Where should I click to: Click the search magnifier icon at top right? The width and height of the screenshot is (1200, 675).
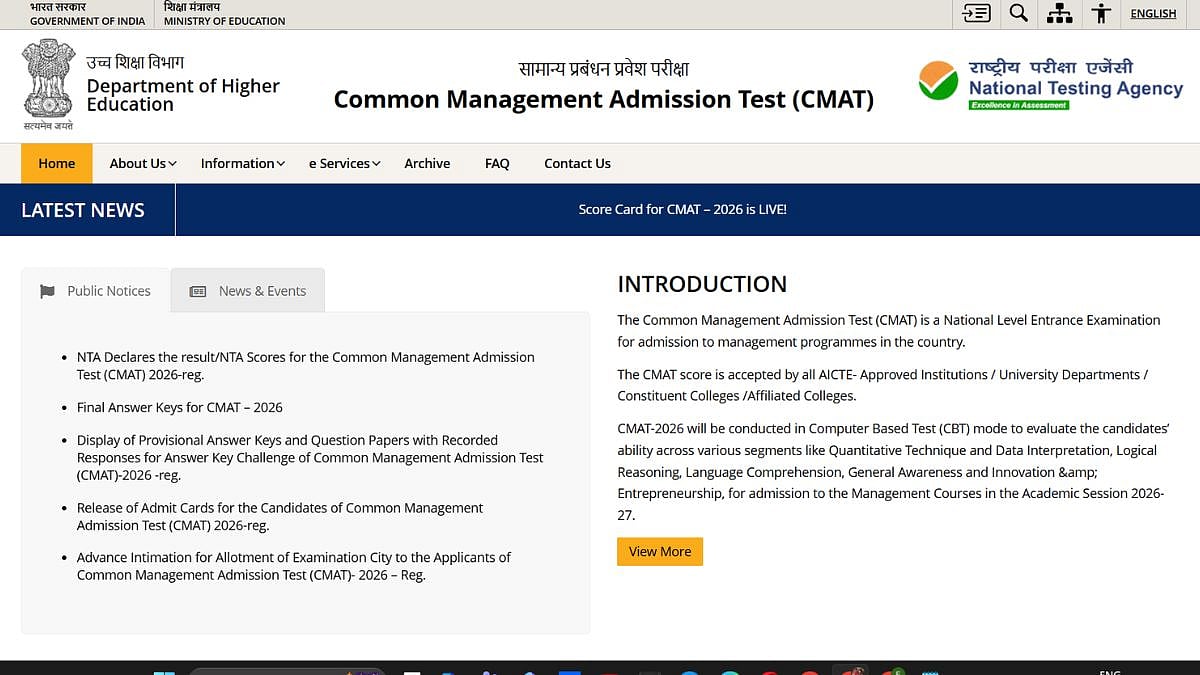(1018, 14)
